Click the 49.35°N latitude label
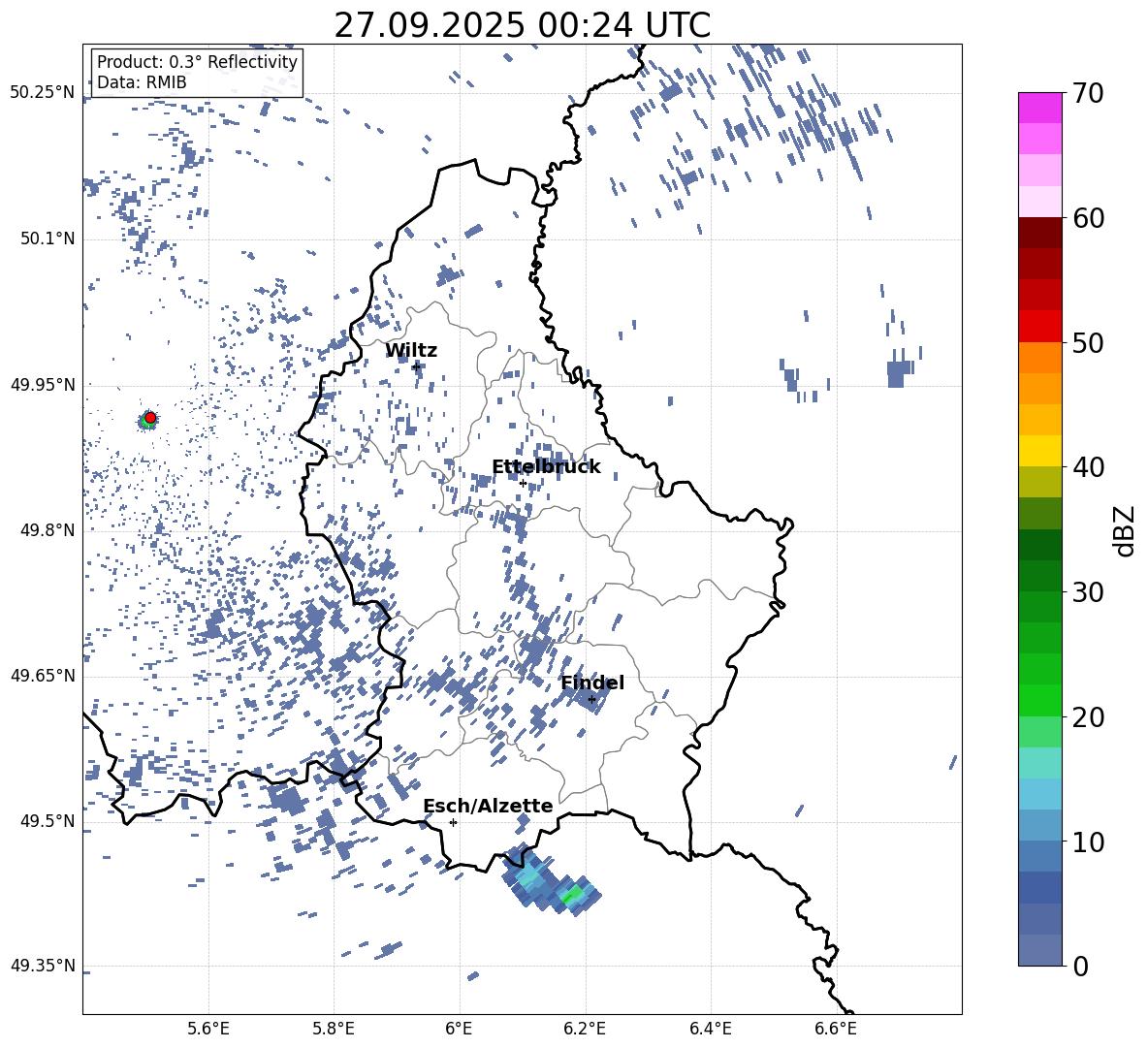This screenshot has height=1048, width=1148. pyautogui.click(x=43, y=966)
